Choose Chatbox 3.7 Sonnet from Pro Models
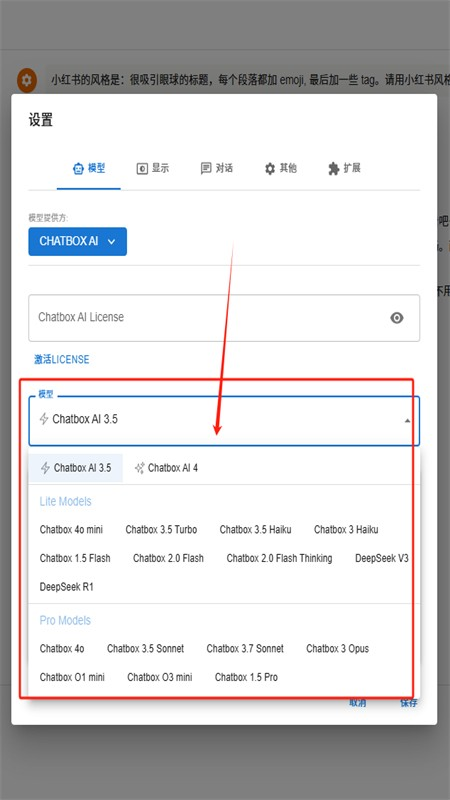450x800 pixels. (x=245, y=648)
